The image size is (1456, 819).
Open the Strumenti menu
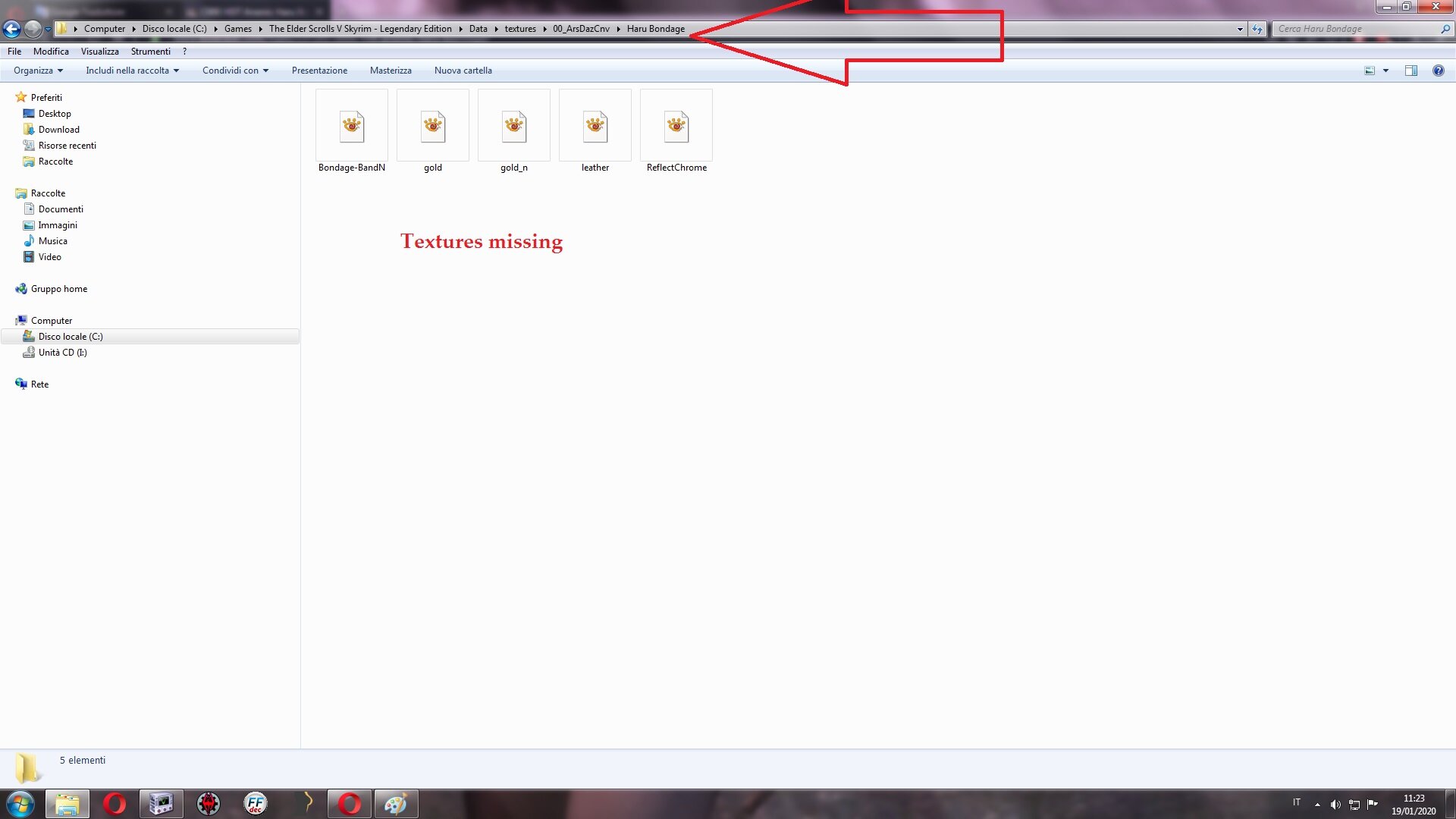point(151,52)
